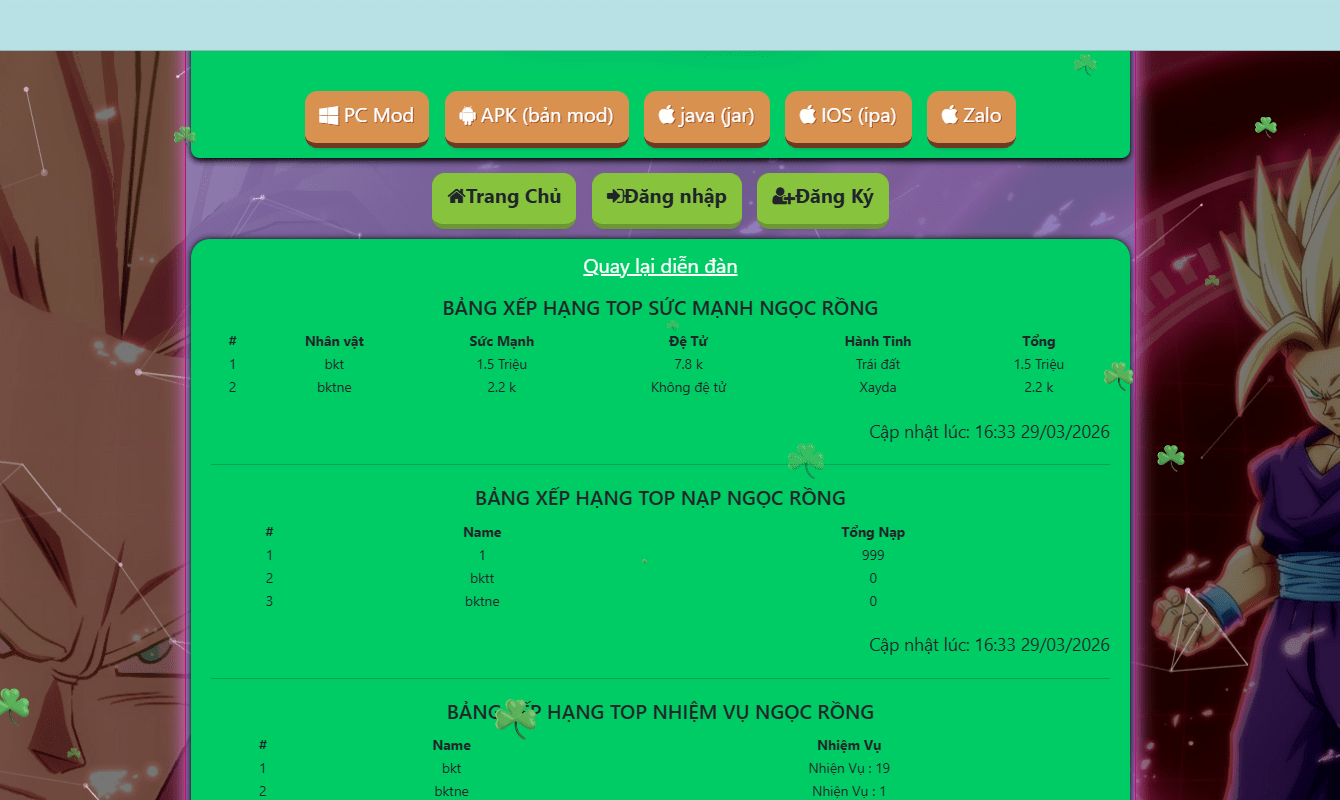Click the 'Name' header in the top-up table

pos(482,532)
